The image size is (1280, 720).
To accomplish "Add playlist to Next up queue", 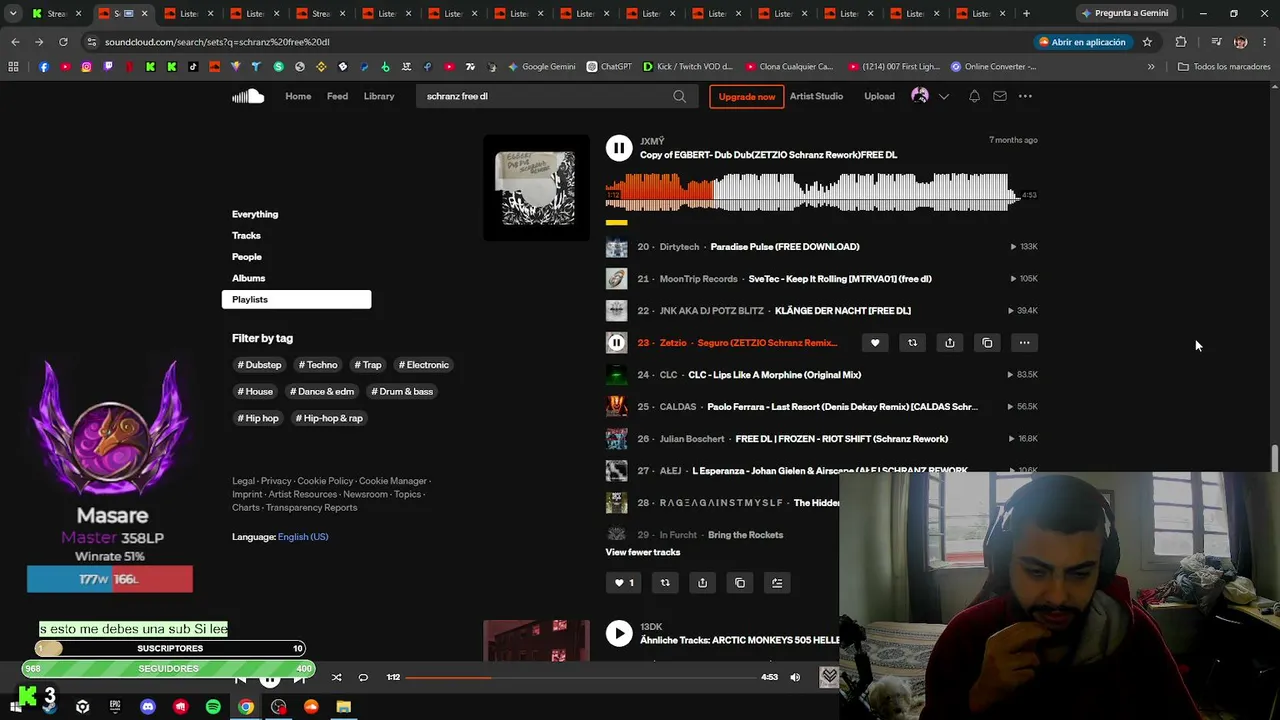I will click(777, 583).
